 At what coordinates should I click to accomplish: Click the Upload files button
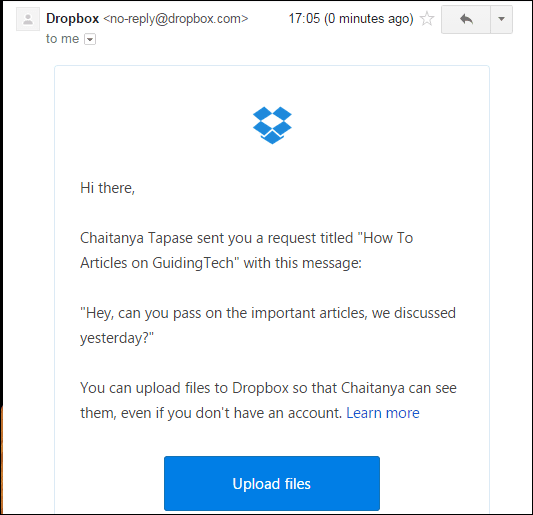[x=272, y=483]
